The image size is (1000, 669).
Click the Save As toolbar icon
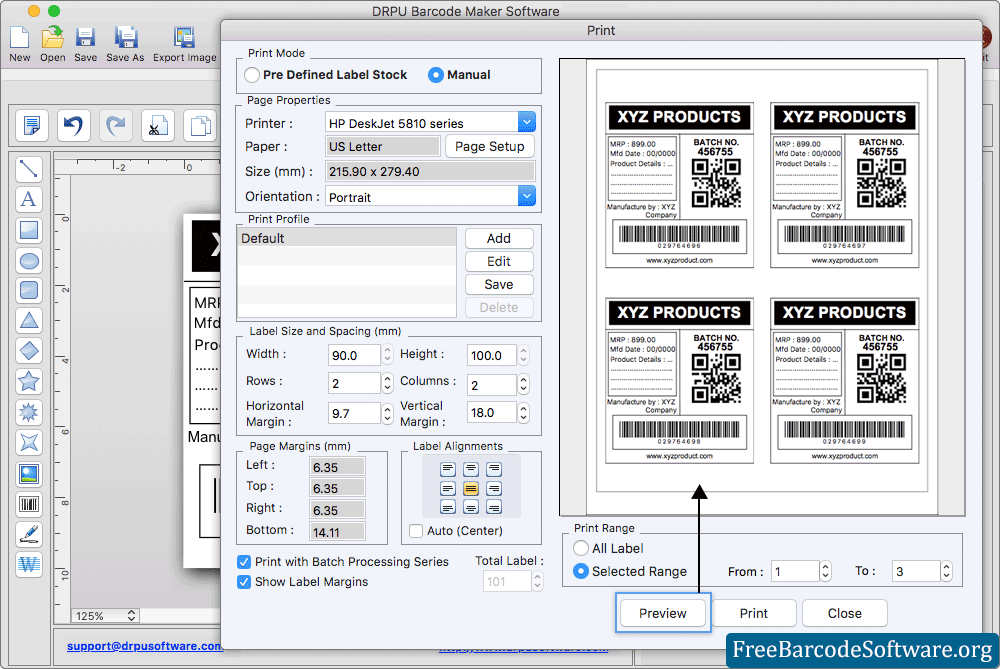pyautogui.click(x=126, y=38)
